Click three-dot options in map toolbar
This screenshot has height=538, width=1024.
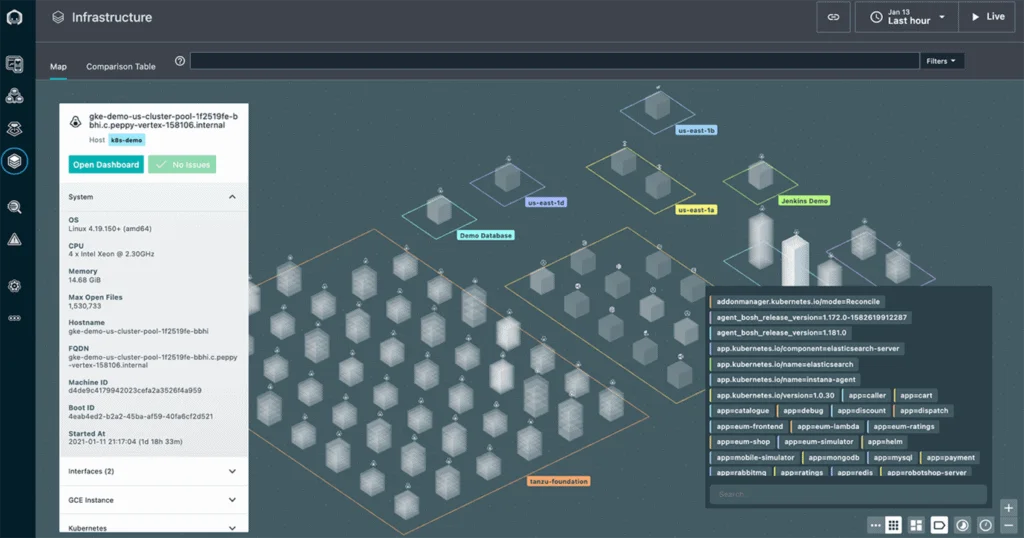pyautogui.click(x=876, y=525)
